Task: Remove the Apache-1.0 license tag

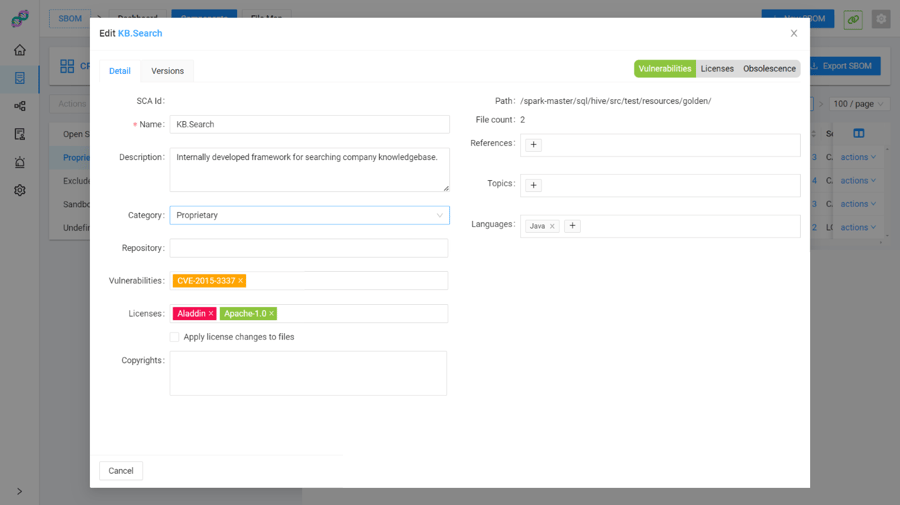Action: tap(271, 314)
